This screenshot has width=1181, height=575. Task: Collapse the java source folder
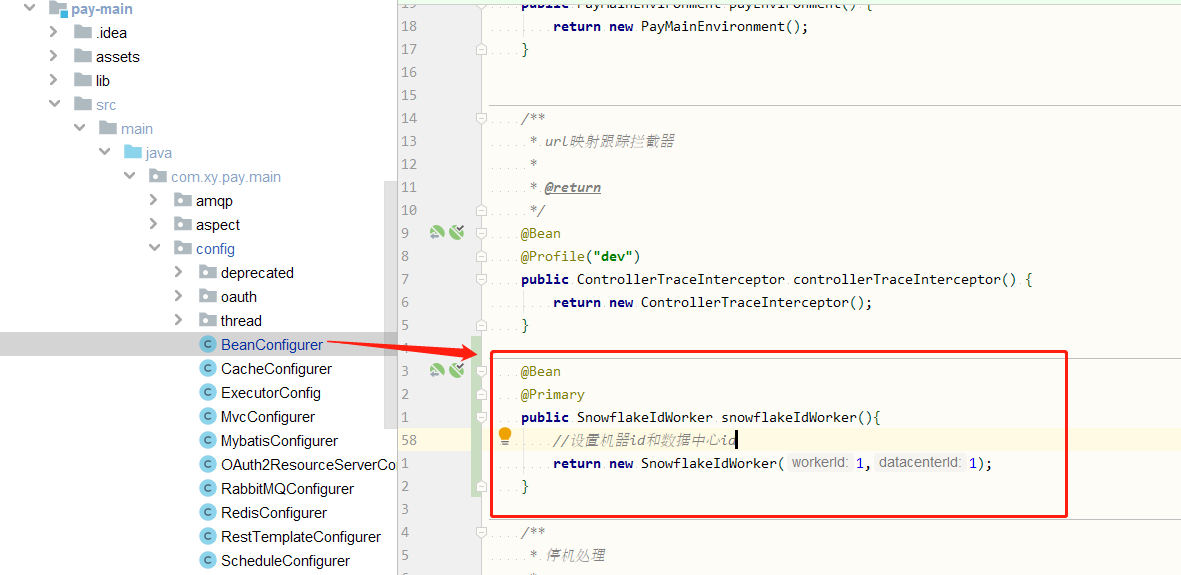click(104, 152)
